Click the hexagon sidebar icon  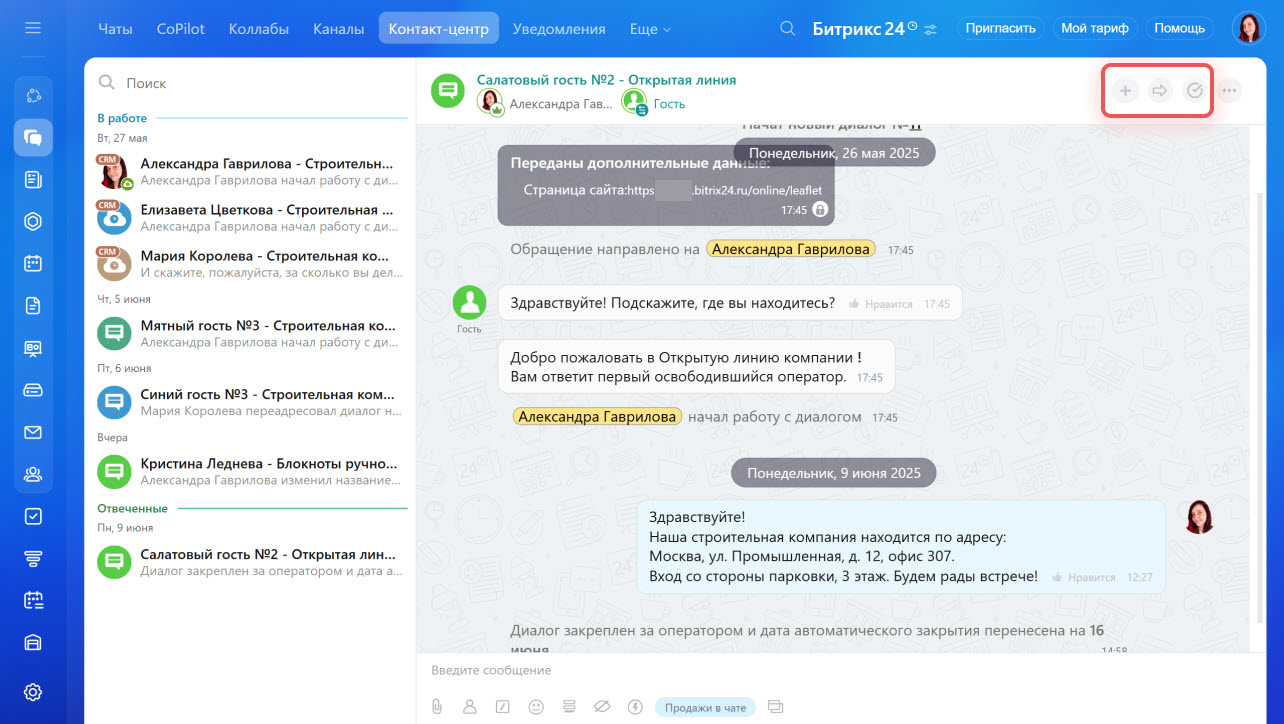[x=33, y=222]
